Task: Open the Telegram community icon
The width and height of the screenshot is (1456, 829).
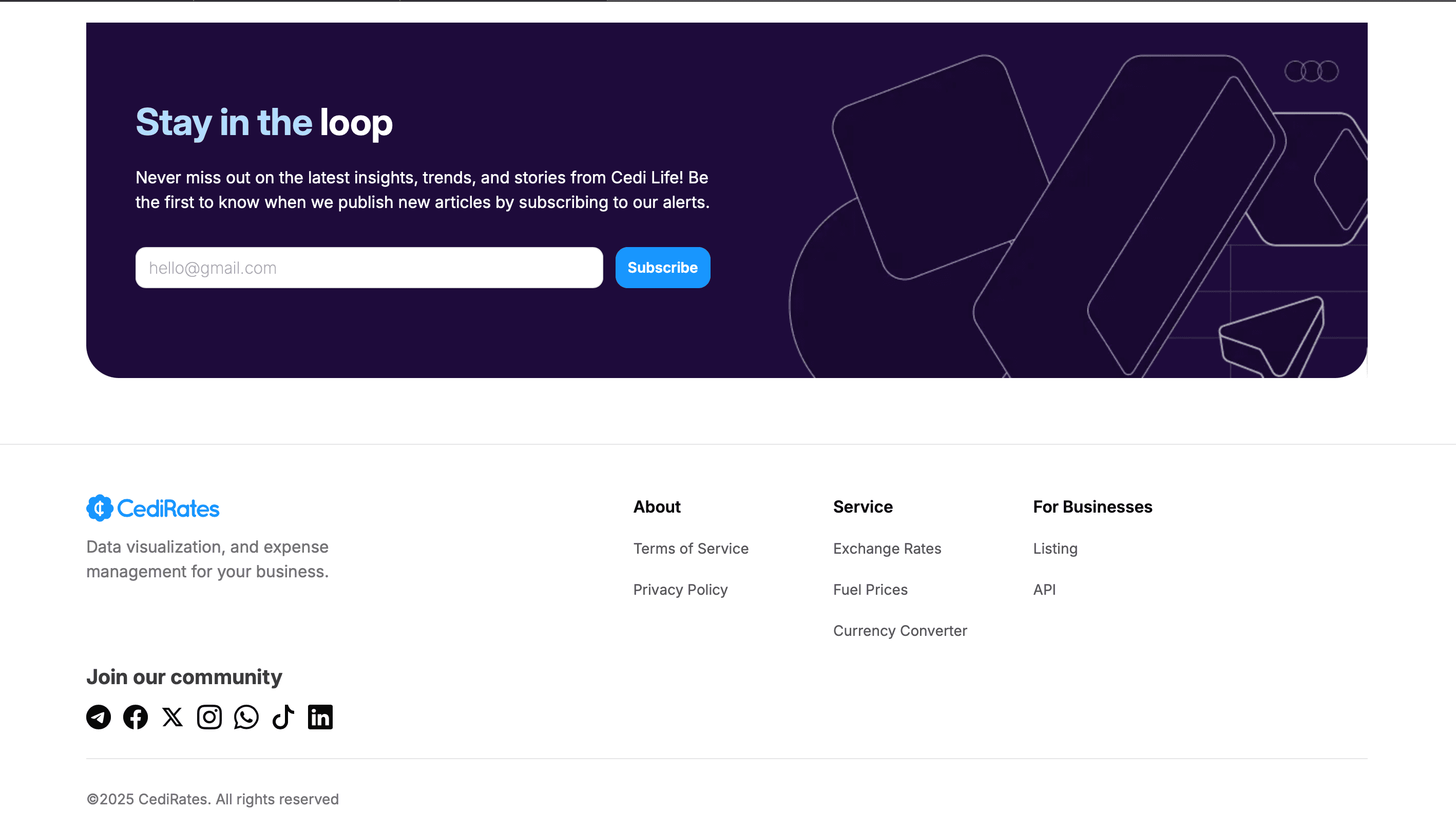Action: tap(98, 717)
